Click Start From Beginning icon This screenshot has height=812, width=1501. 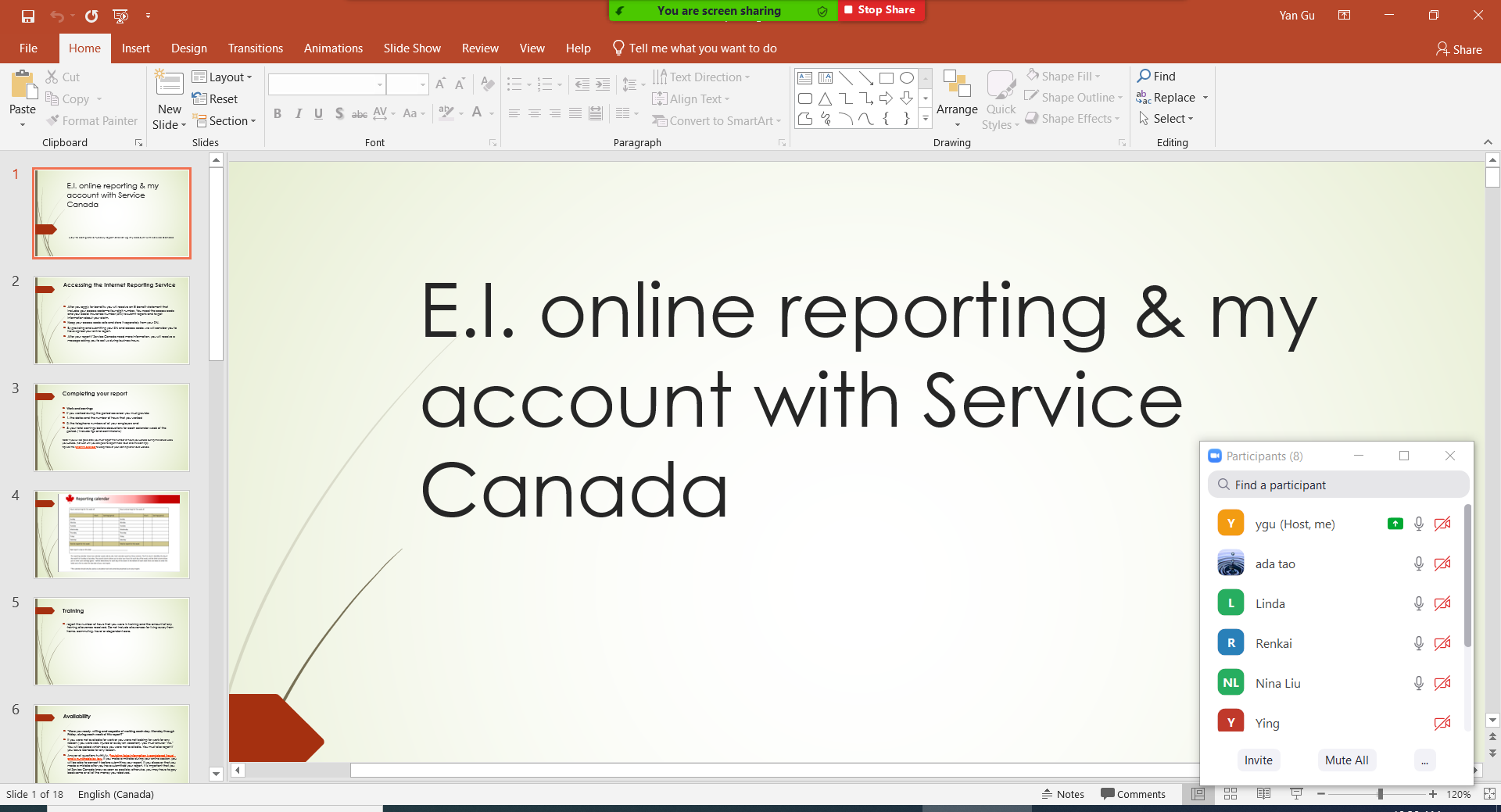click(120, 16)
